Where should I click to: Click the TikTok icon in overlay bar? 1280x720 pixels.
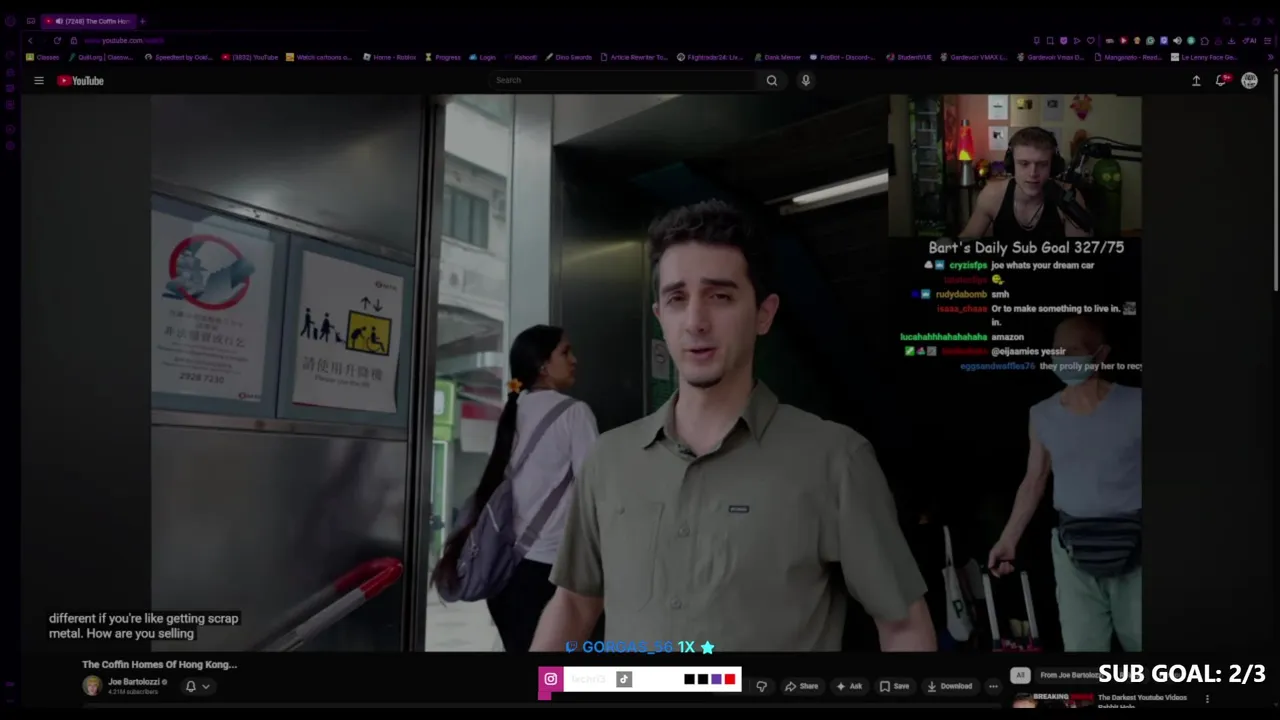pos(624,679)
